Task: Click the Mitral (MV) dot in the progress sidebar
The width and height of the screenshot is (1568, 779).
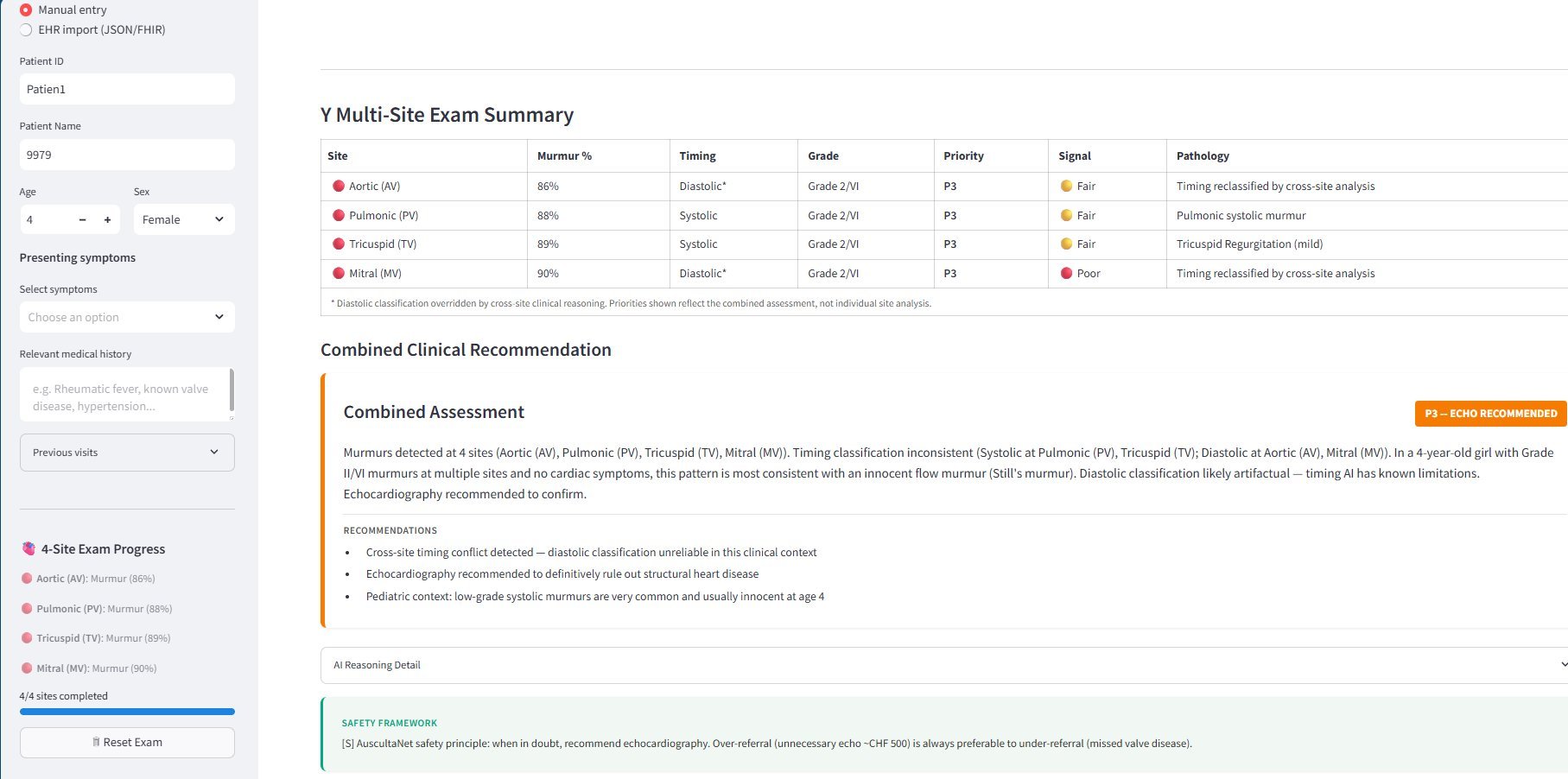Action: (x=25, y=668)
